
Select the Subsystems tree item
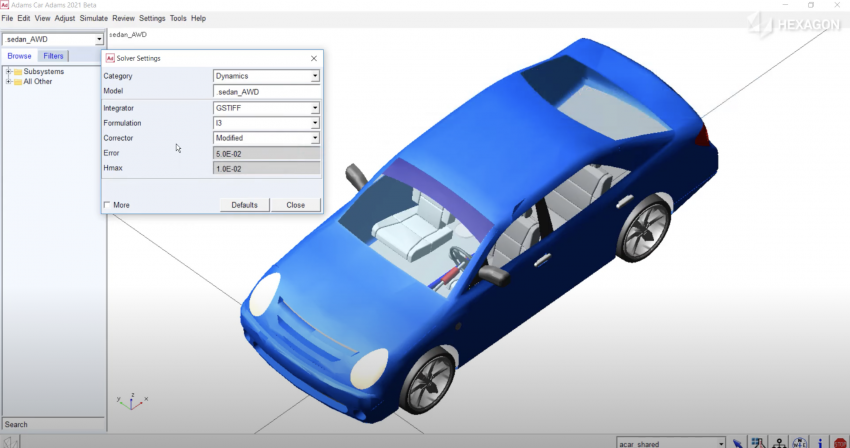click(x=43, y=72)
